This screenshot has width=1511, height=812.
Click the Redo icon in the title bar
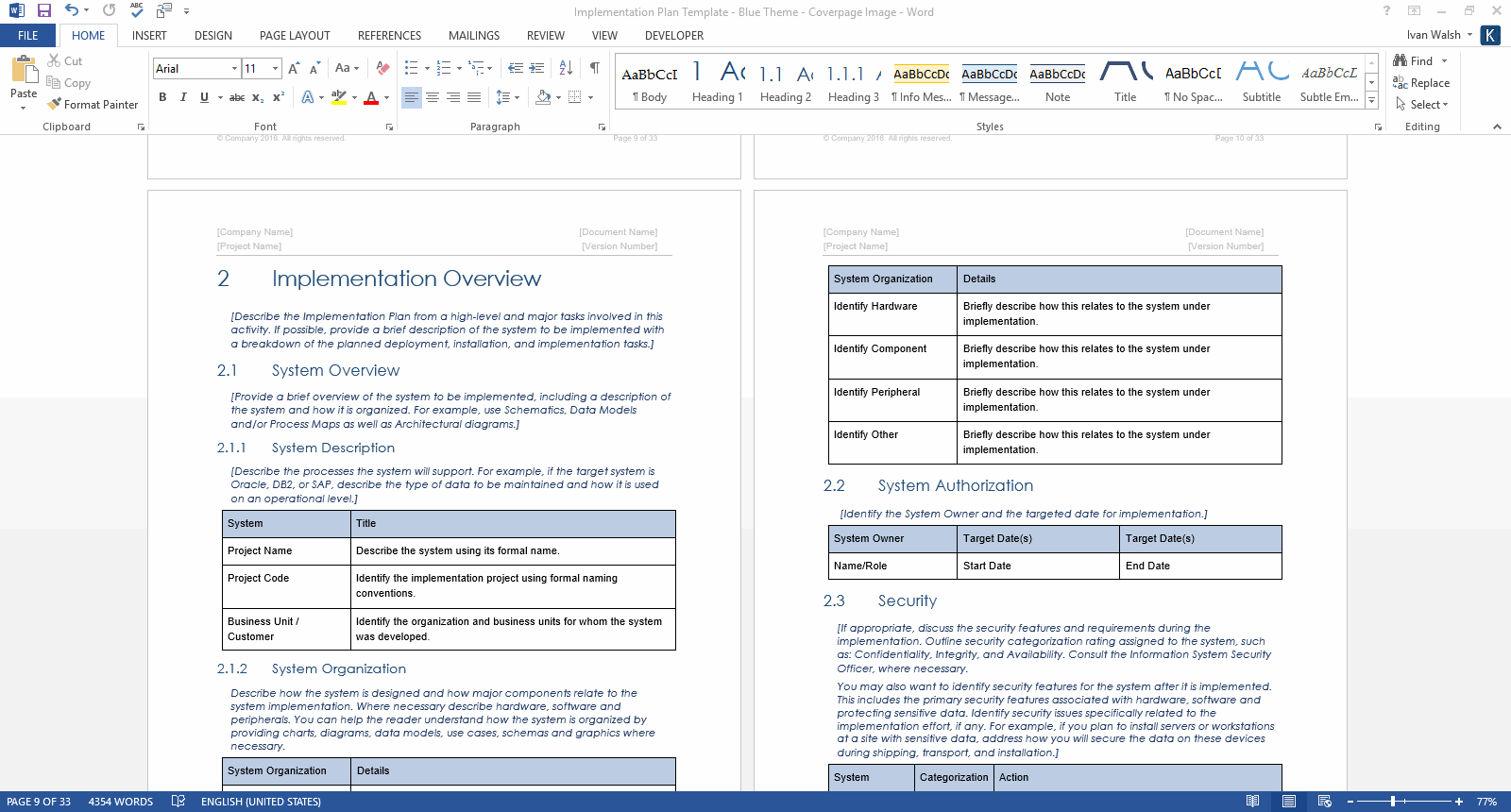point(110,11)
